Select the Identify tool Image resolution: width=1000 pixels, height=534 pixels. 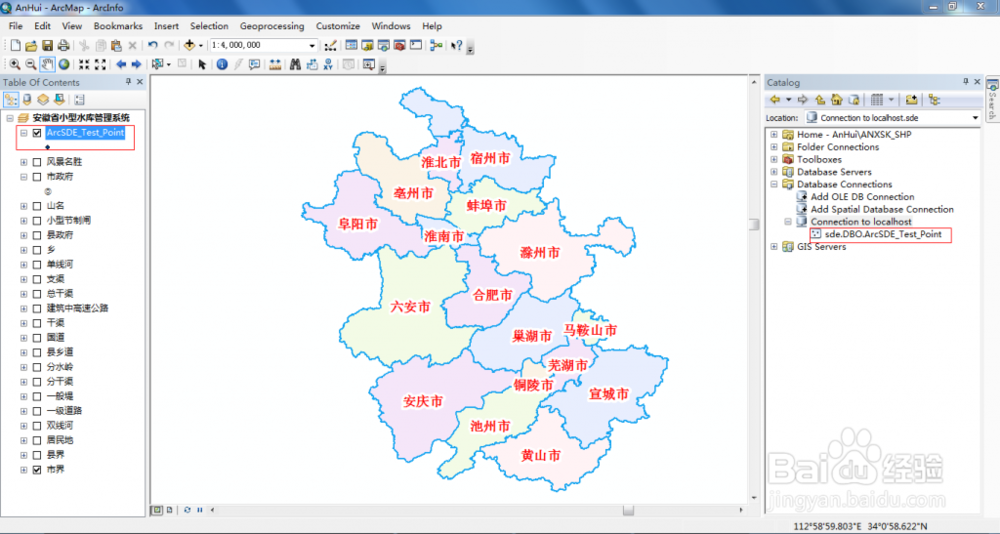tap(222, 64)
